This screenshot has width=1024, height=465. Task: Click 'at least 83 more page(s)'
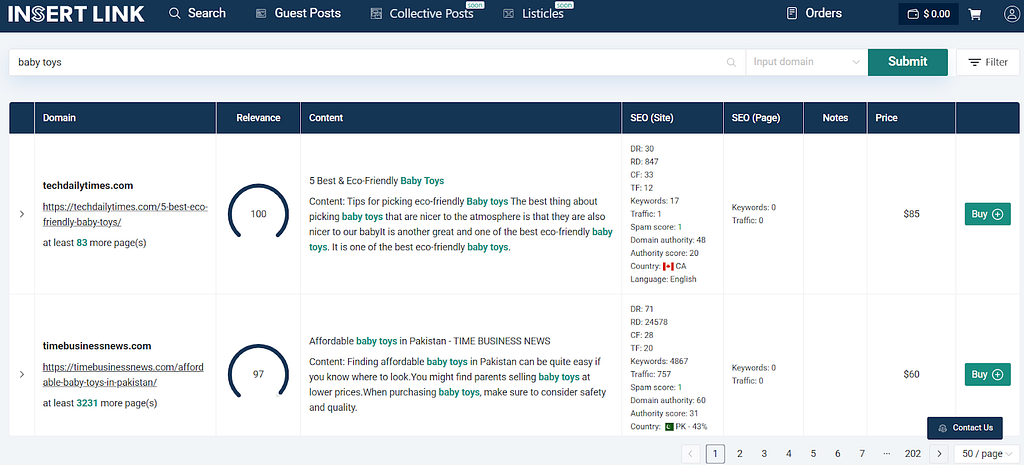point(95,242)
